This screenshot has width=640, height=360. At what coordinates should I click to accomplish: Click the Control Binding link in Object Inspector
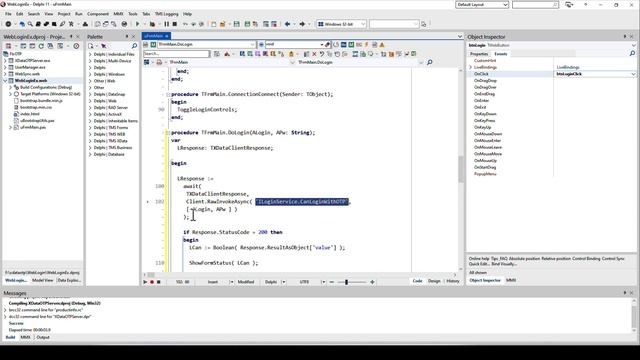tap(586, 259)
